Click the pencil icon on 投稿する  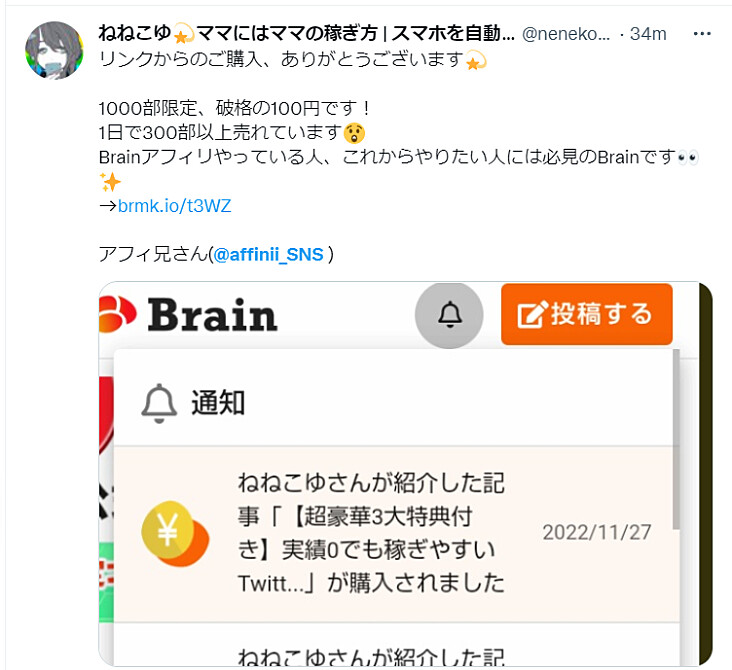[x=532, y=315]
